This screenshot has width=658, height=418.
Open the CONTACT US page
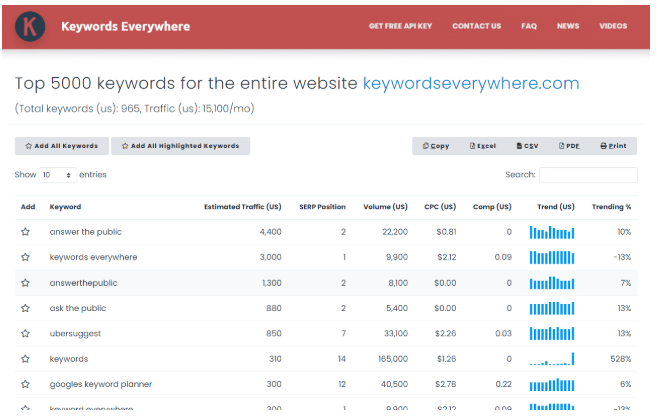[x=477, y=26]
